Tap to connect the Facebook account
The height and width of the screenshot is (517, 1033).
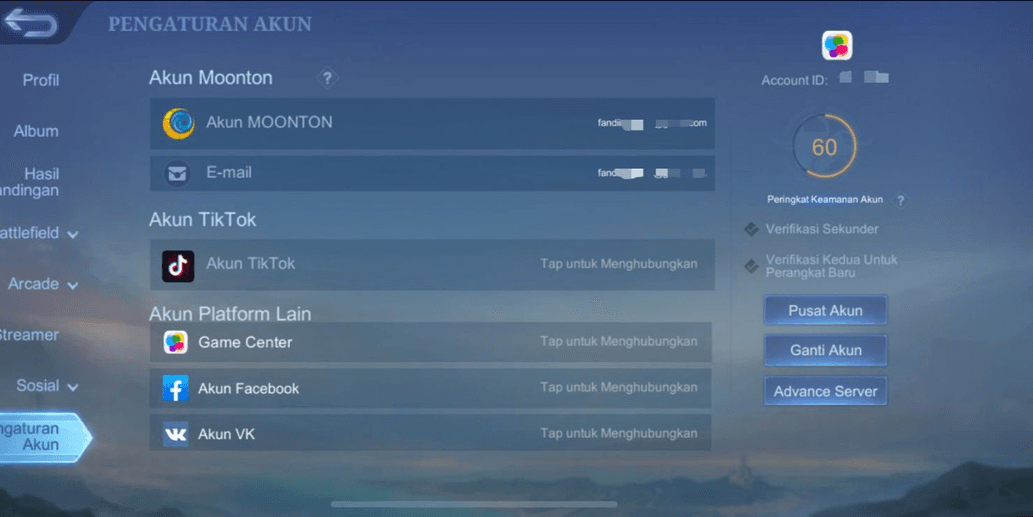coord(619,388)
